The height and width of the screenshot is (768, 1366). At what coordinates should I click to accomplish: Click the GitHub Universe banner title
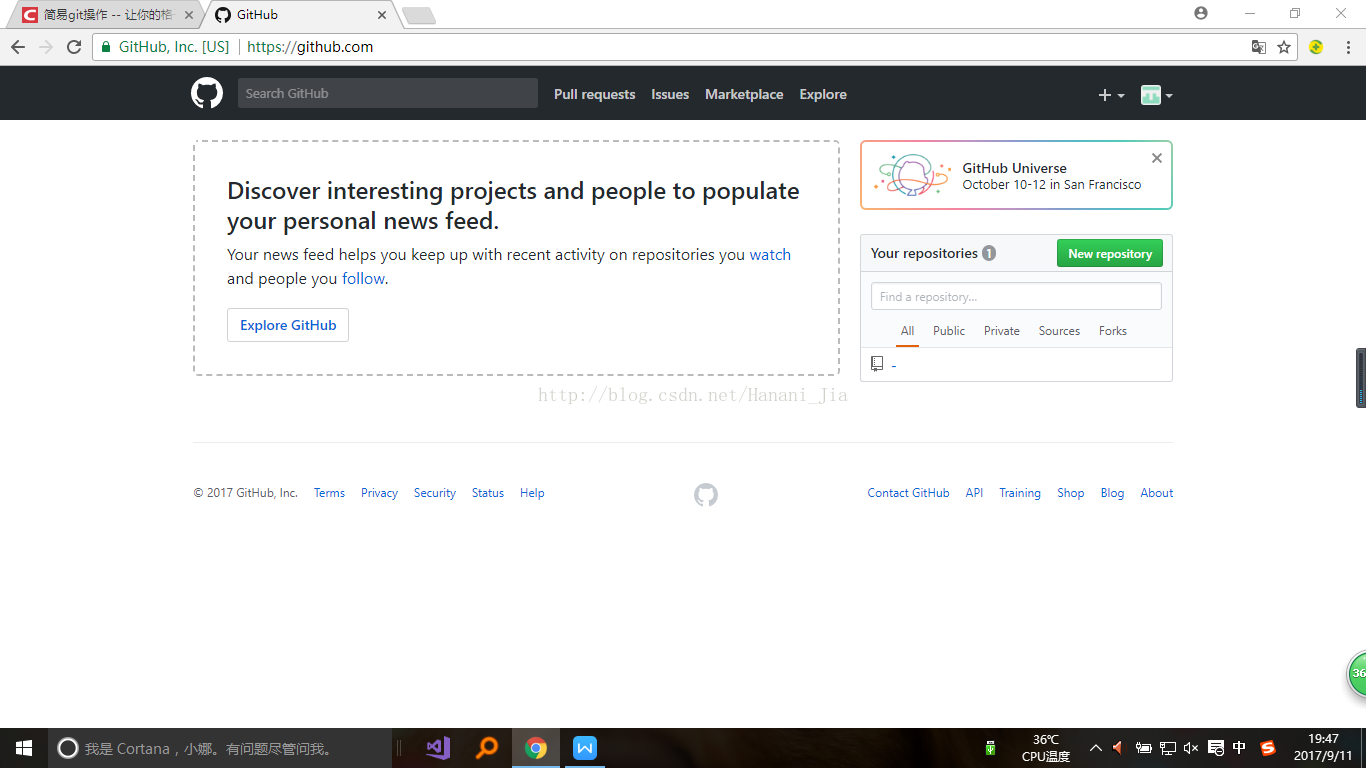pos(1014,168)
